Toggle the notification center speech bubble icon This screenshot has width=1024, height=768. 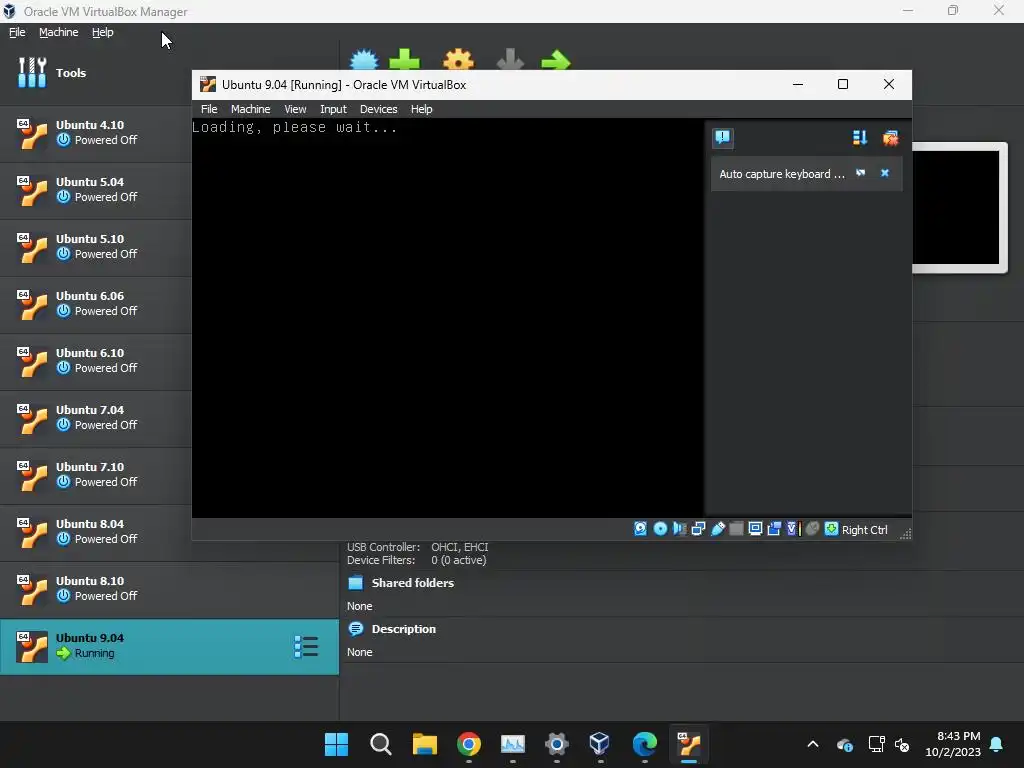click(722, 138)
